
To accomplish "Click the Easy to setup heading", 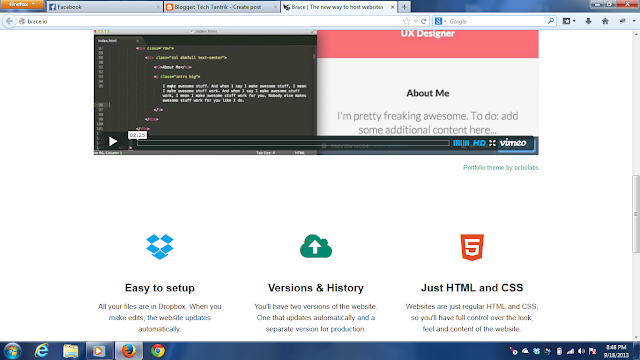I will 160,288.
